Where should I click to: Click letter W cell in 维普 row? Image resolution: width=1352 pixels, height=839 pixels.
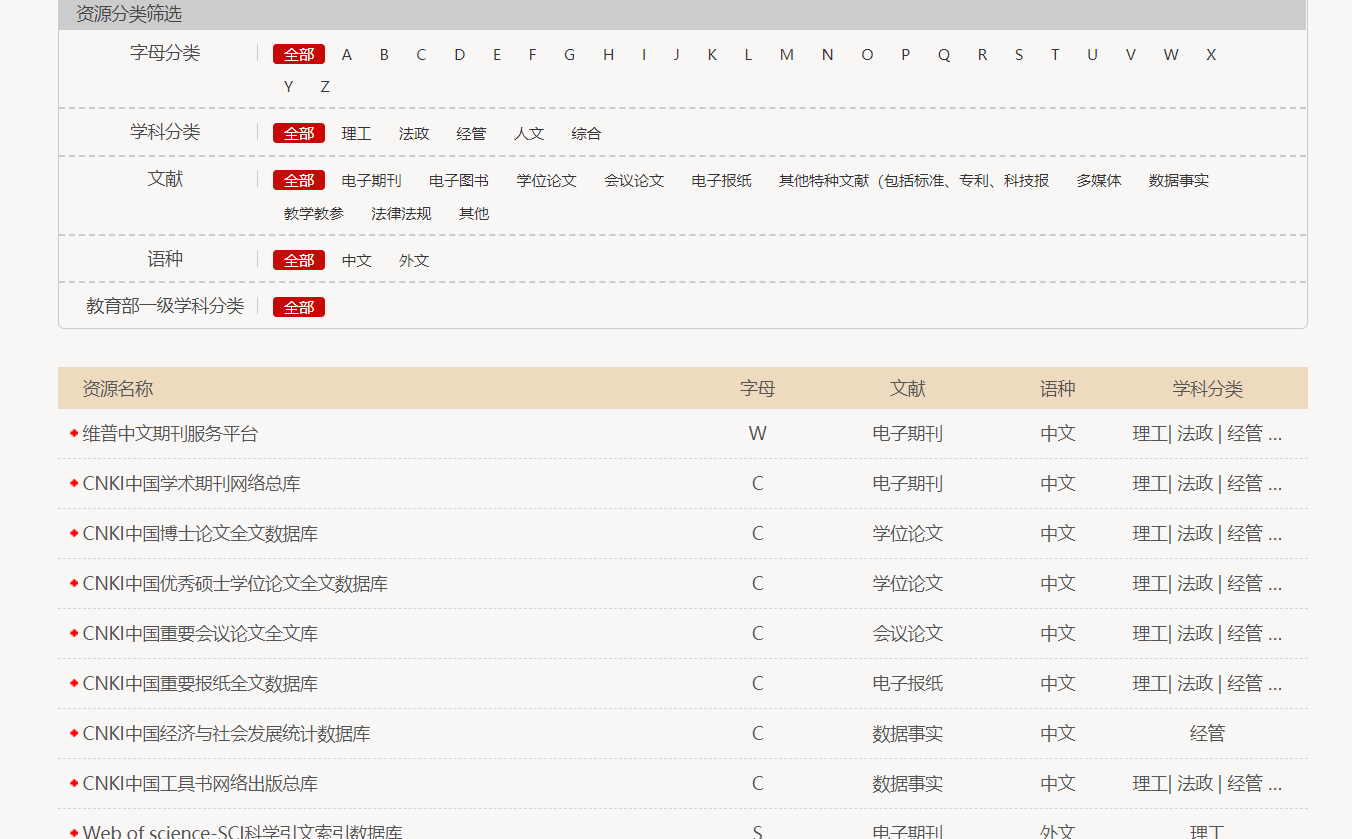click(757, 433)
